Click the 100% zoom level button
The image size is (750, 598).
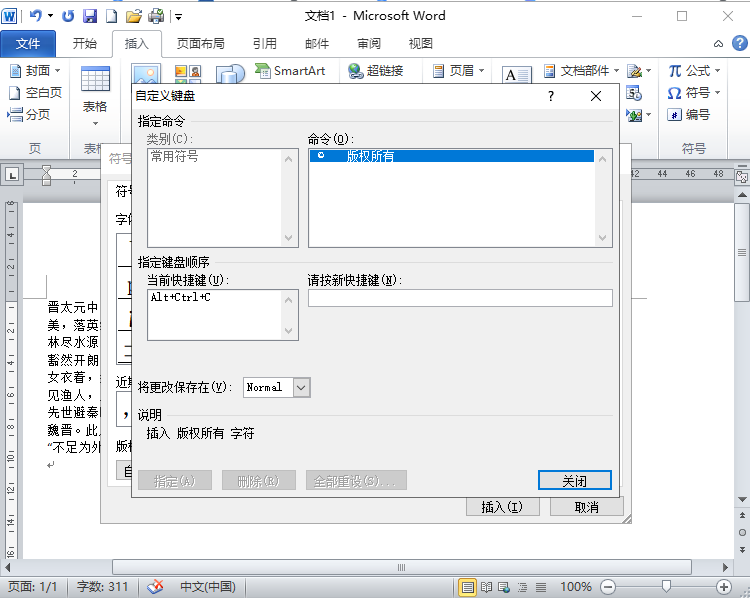click(x=576, y=587)
